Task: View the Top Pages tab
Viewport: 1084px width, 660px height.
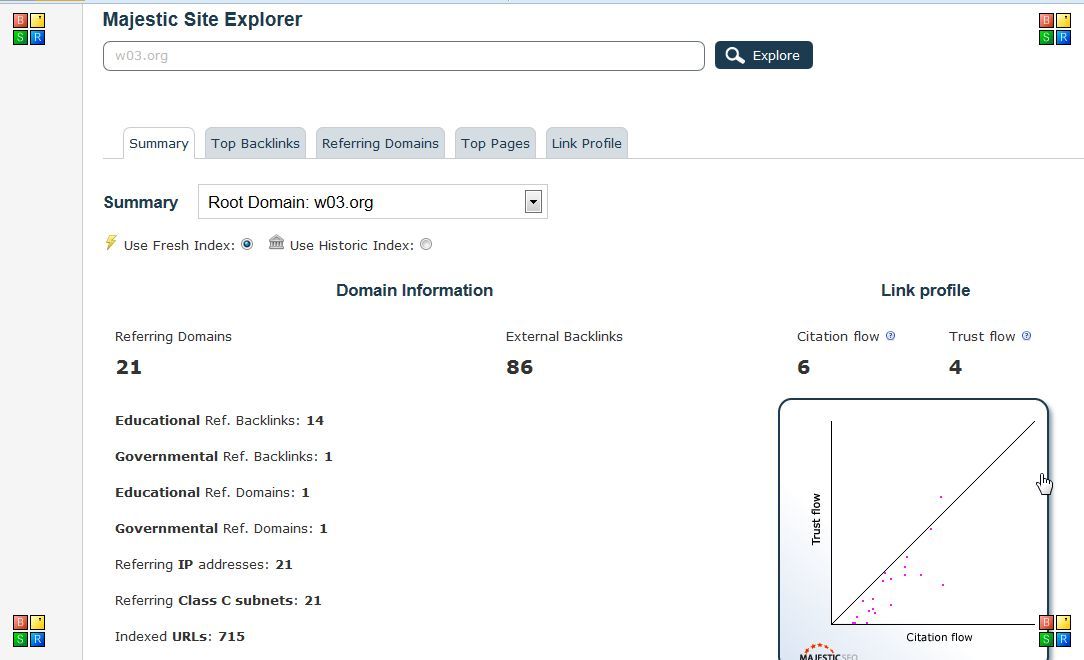Action: click(495, 143)
